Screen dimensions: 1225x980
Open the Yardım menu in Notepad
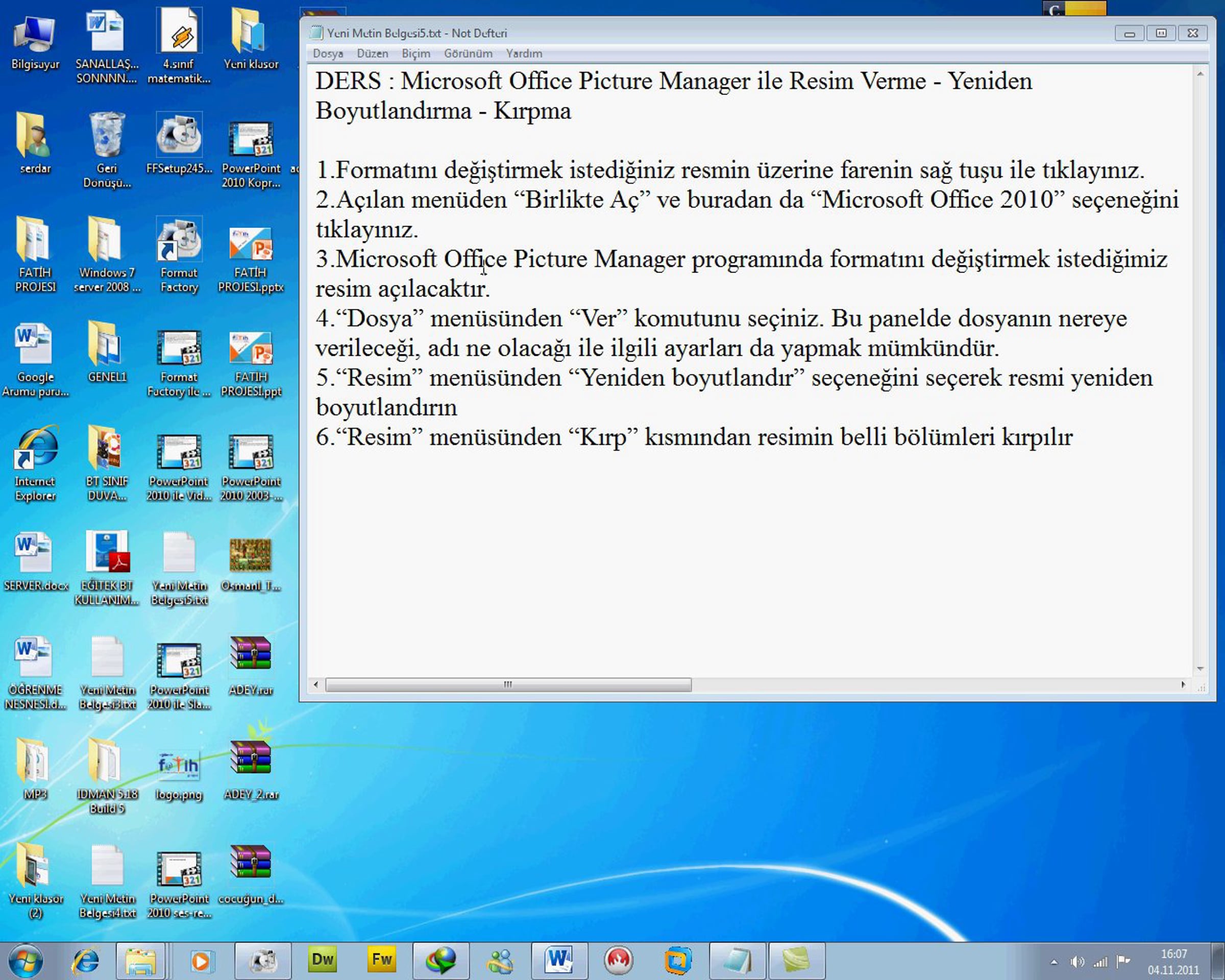point(524,54)
